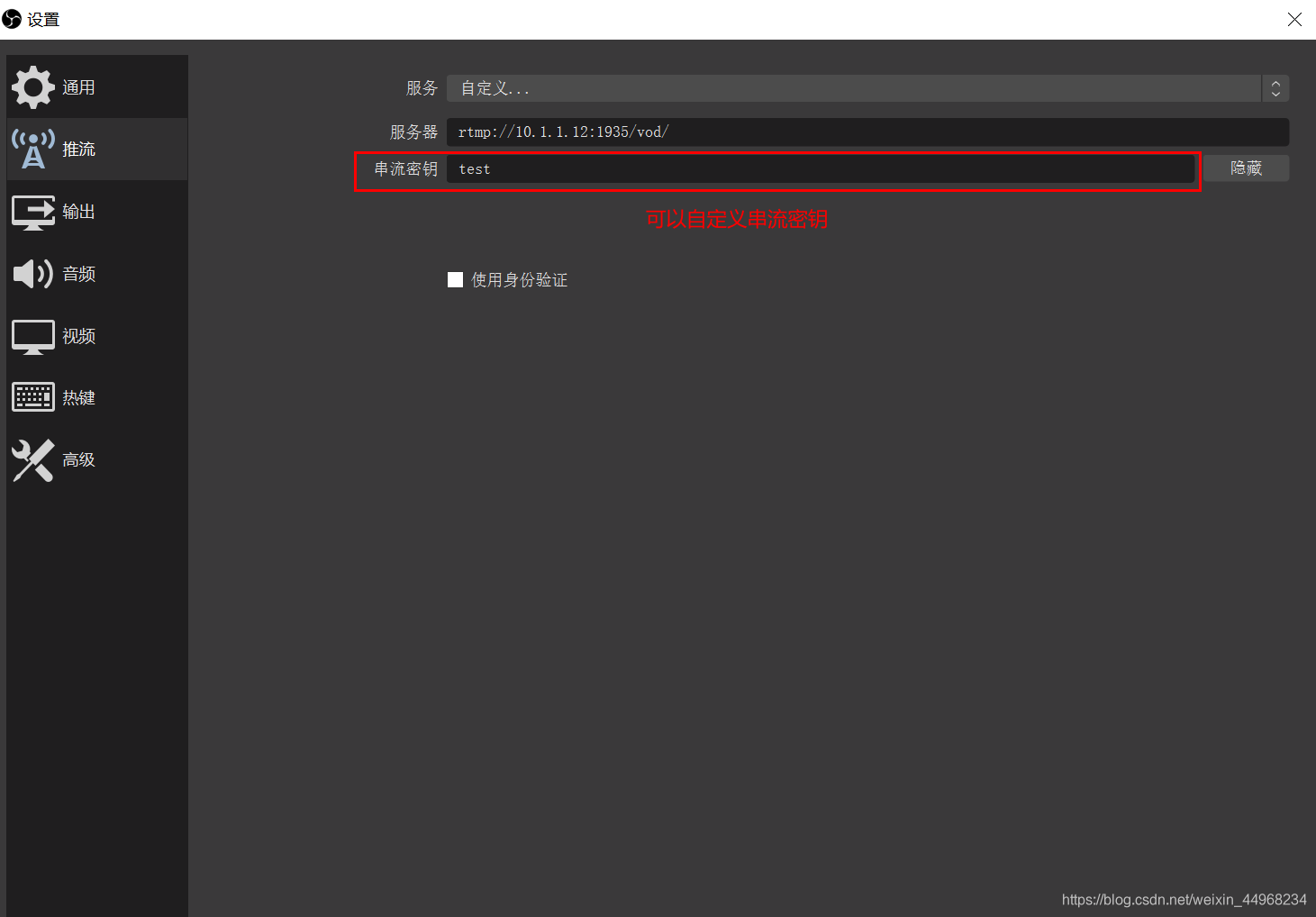This screenshot has height=917, width=1316.
Task: Click the 服务器 field with the rtmp URL
Action: coord(867,132)
